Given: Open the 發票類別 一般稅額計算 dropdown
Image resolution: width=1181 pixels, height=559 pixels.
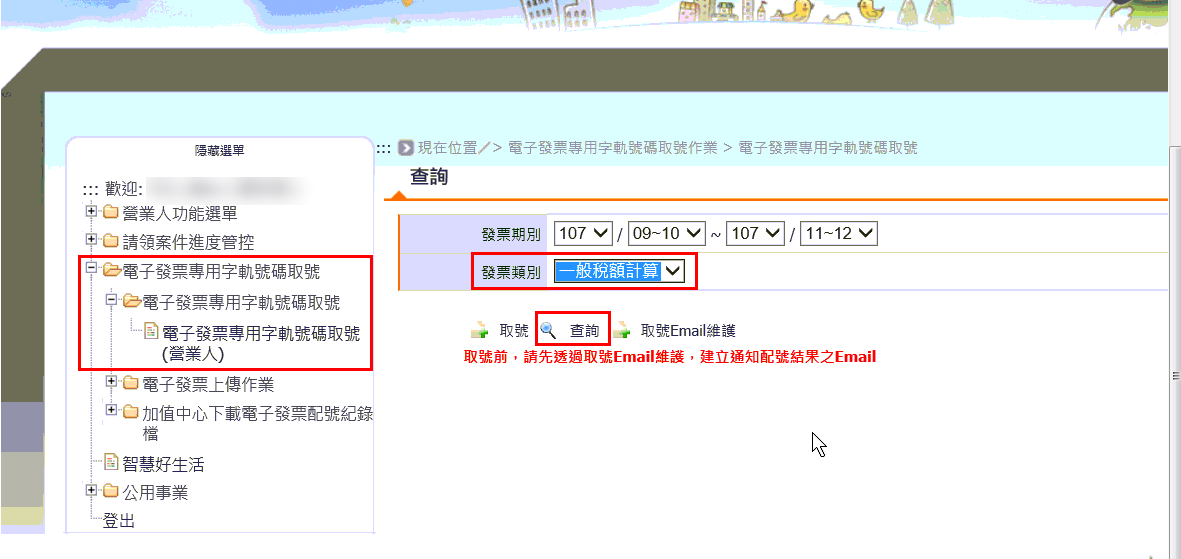Looking at the screenshot, I should point(619,271).
